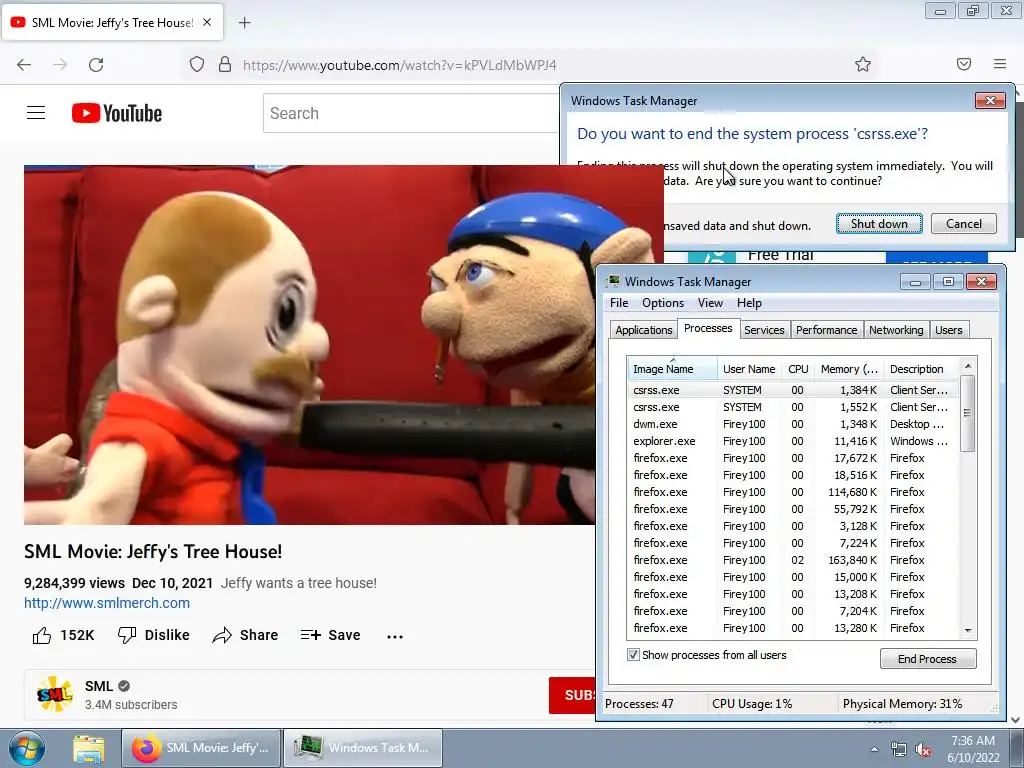Screen dimensions: 1024x768
Task: Confirm with the Shut down button
Action: (879, 223)
